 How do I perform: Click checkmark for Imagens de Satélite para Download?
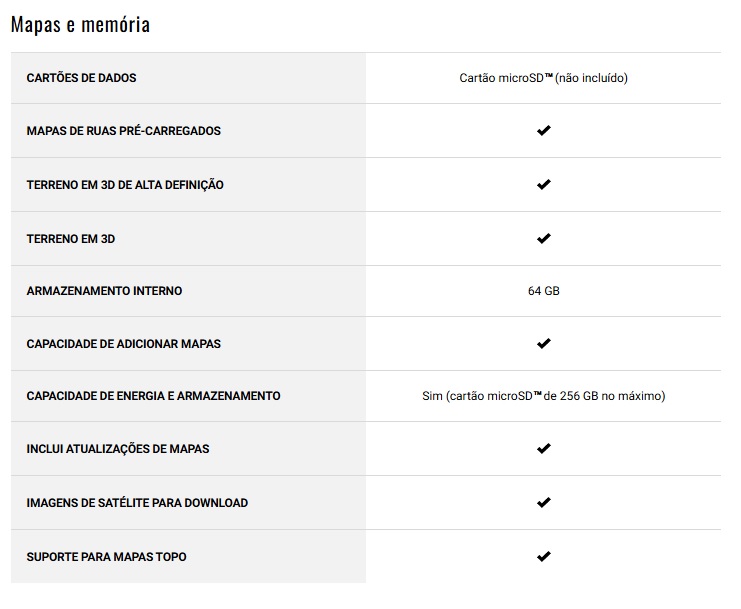(x=543, y=502)
